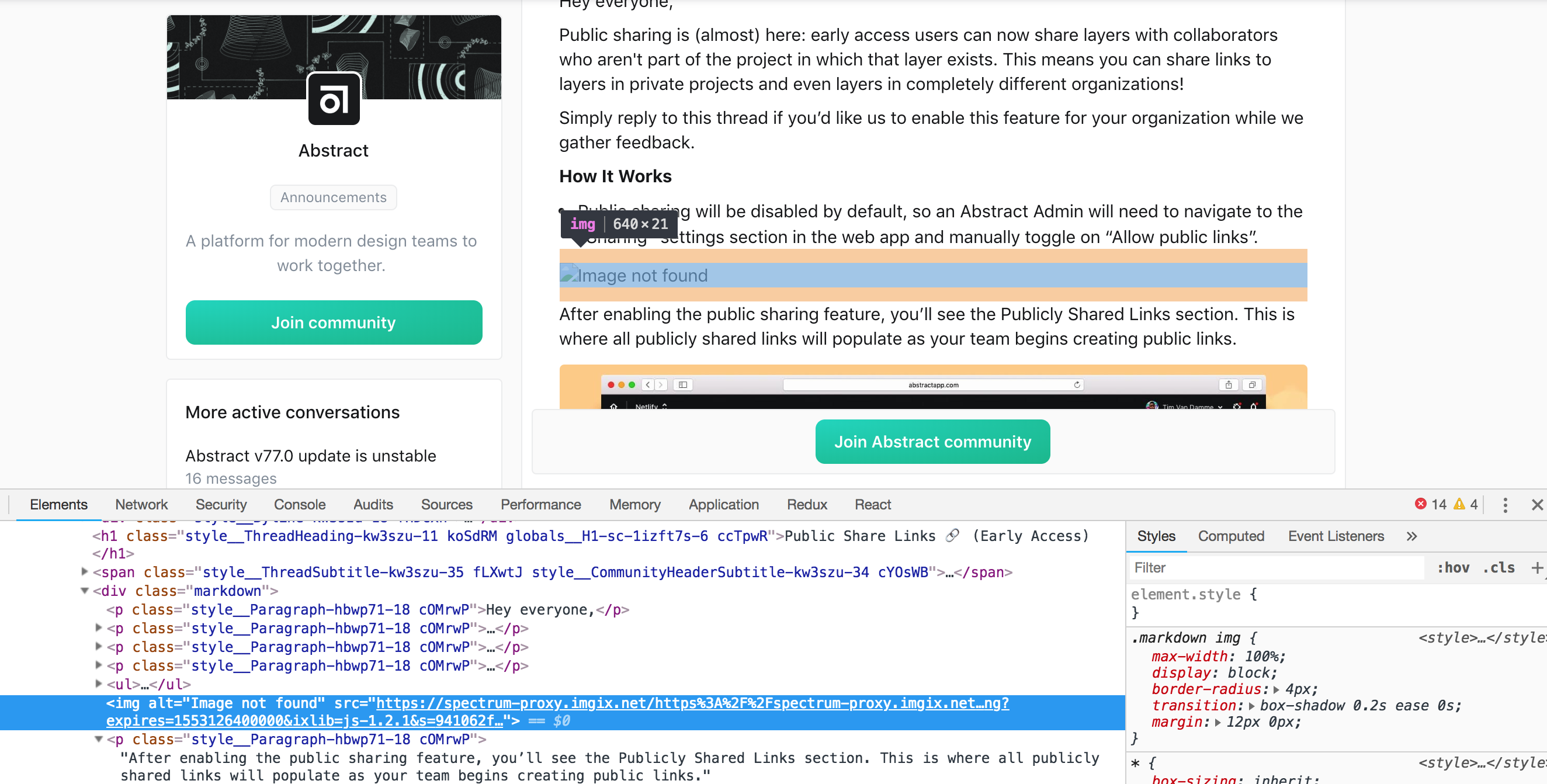
Task: Click the Join Abstract community button
Action: [932, 442]
